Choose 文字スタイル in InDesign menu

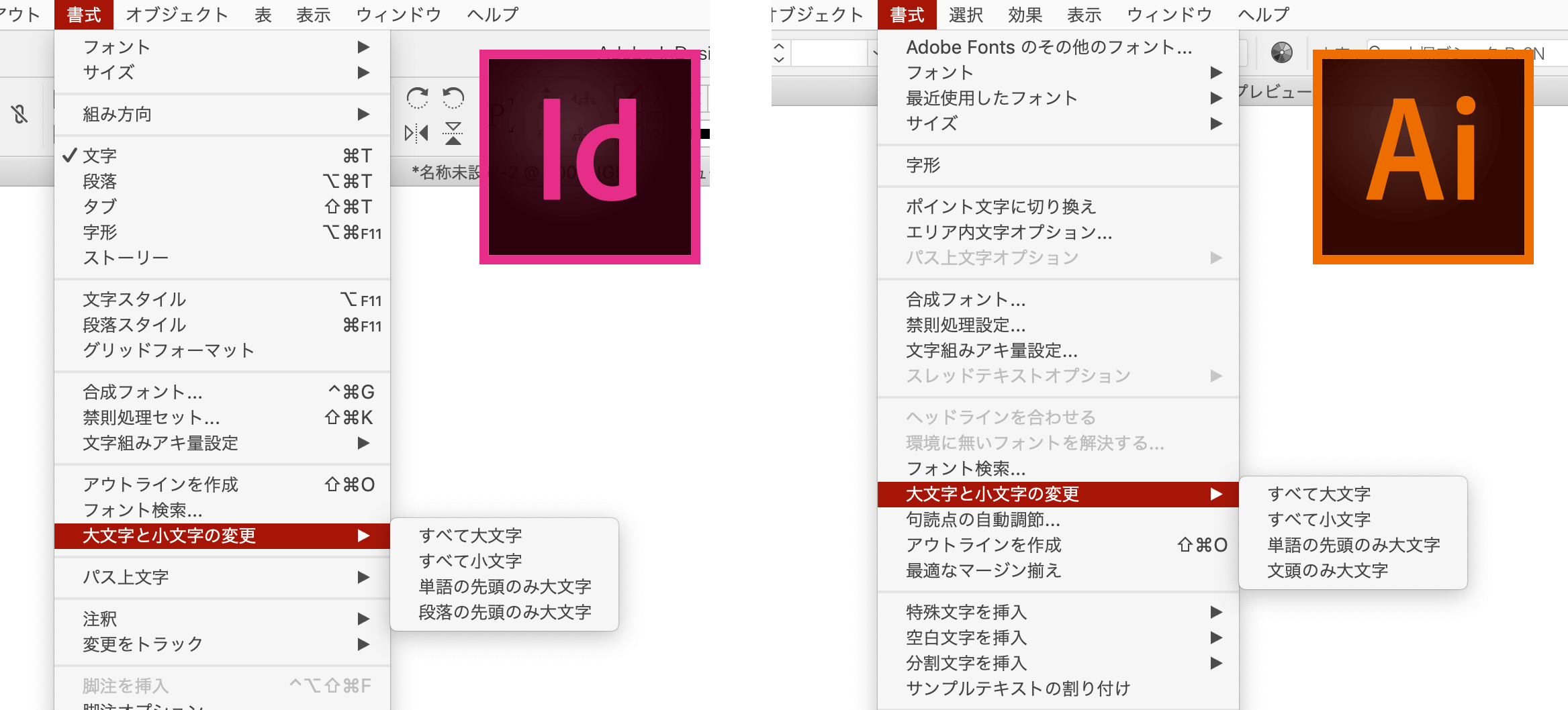pos(222,299)
